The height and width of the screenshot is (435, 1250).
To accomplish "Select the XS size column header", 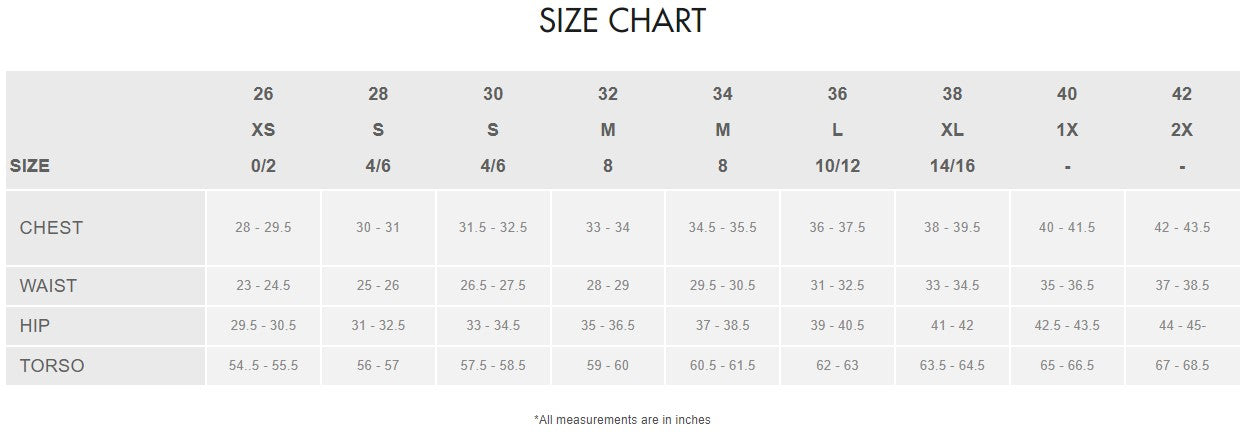I will pyautogui.click(x=263, y=130).
